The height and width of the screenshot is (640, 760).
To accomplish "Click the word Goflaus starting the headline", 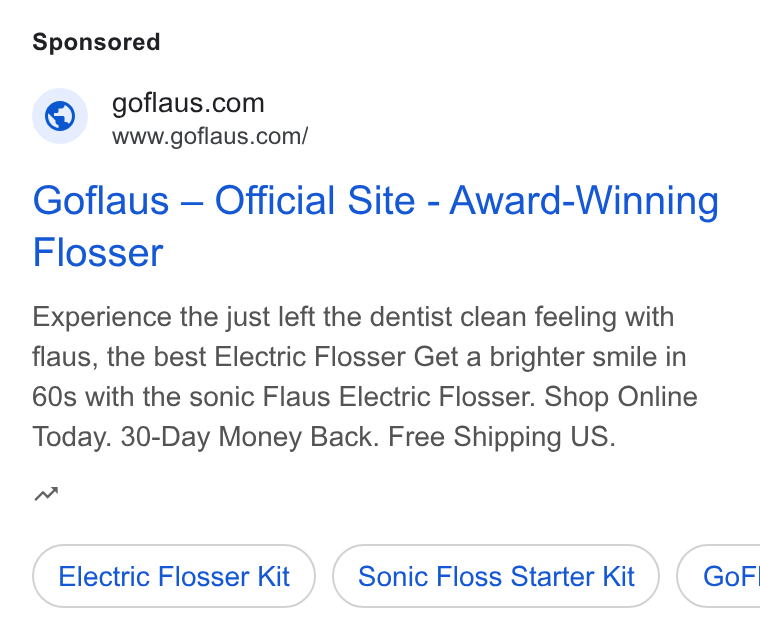I will 101,200.
